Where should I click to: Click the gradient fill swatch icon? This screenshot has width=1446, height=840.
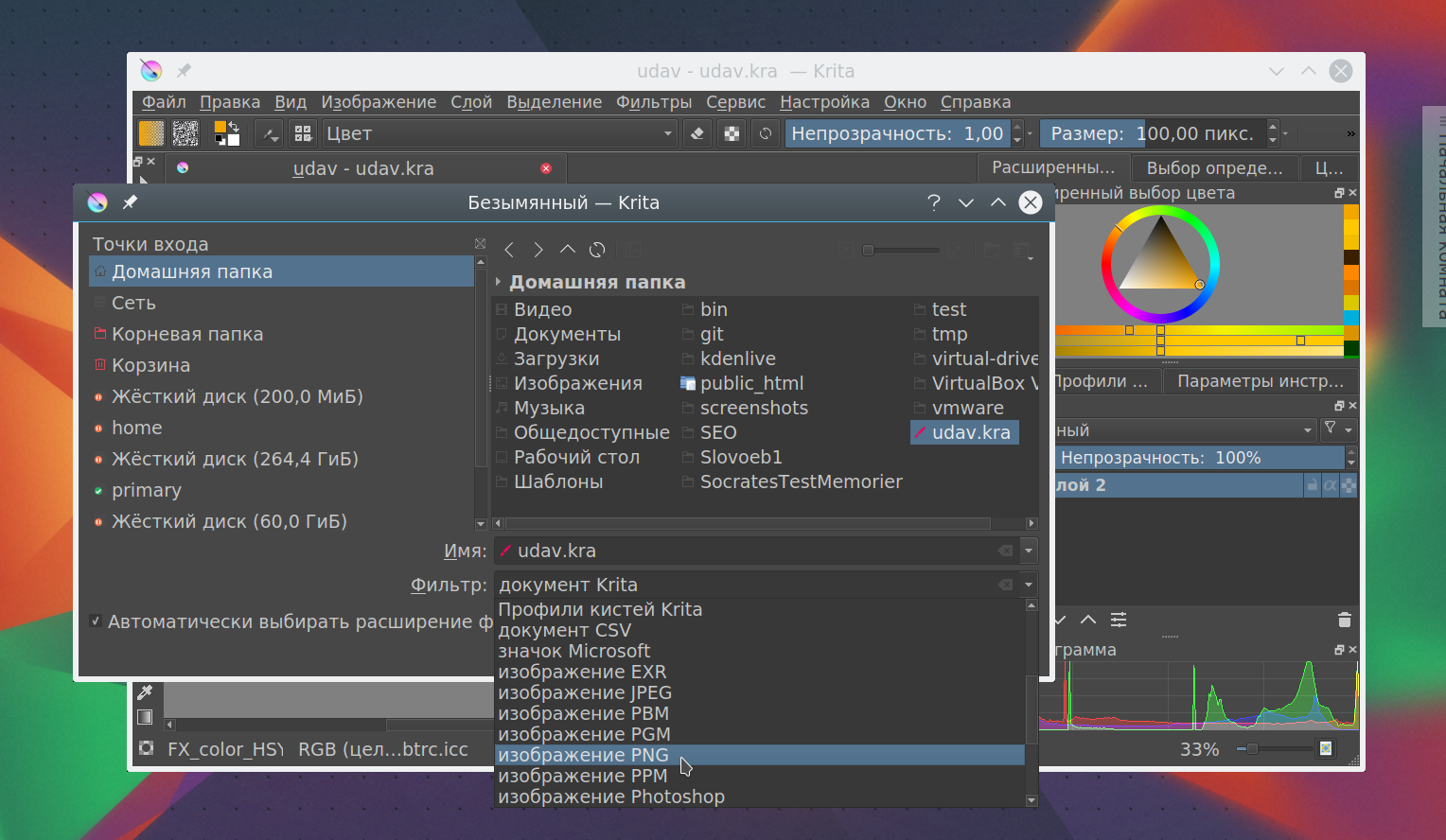click(x=151, y=133)
